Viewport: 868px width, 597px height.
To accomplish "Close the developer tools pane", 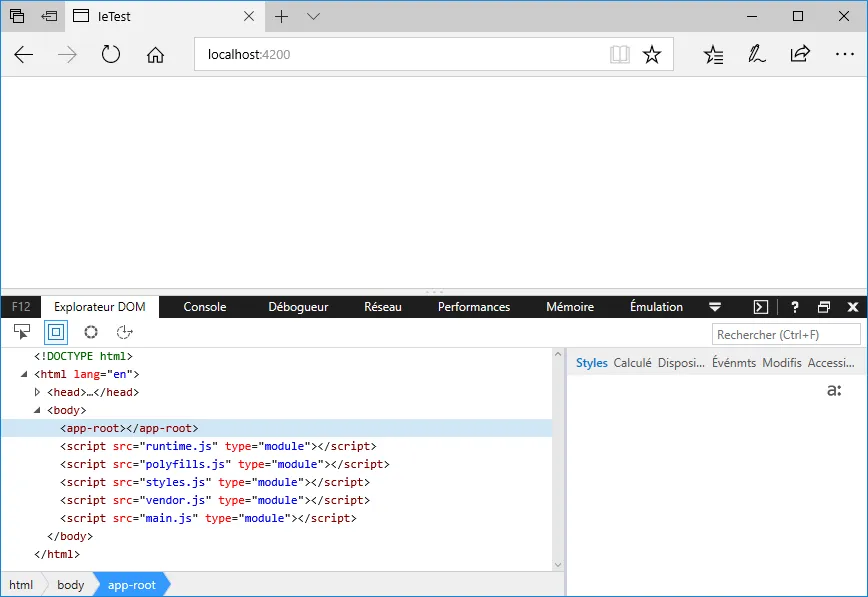I will tap(852, 307).
